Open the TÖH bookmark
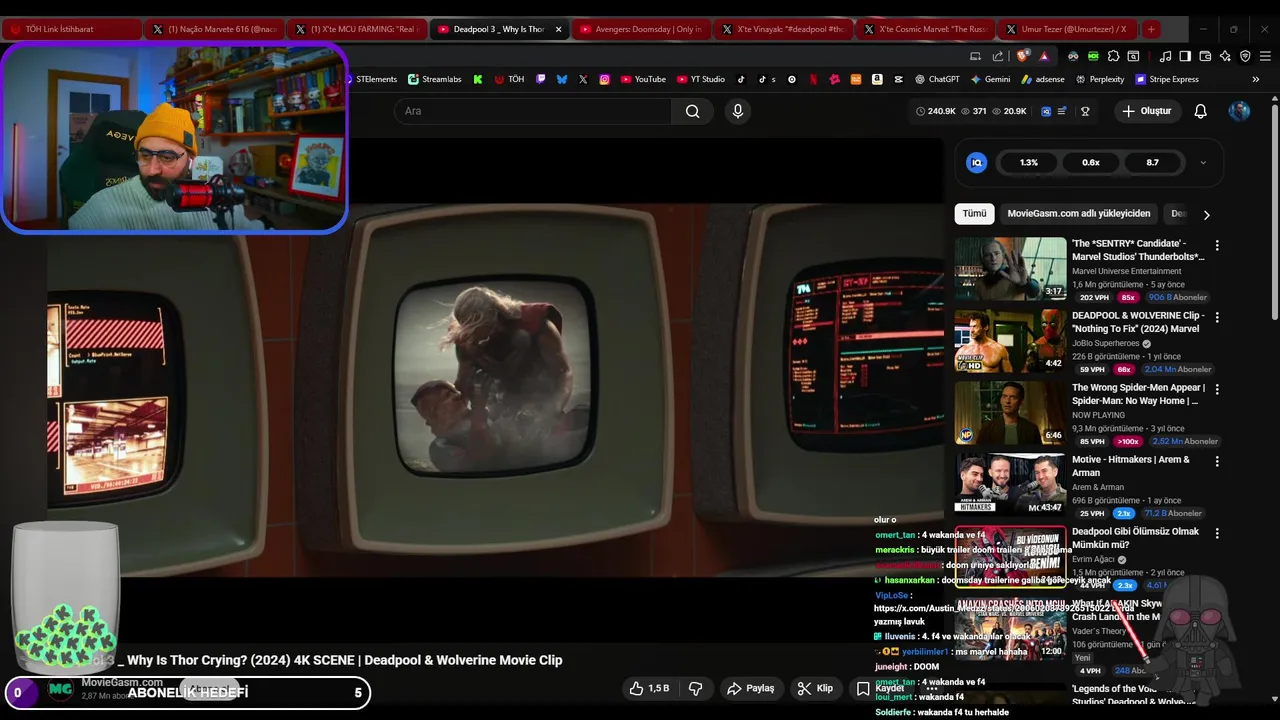 pos(509,79)
